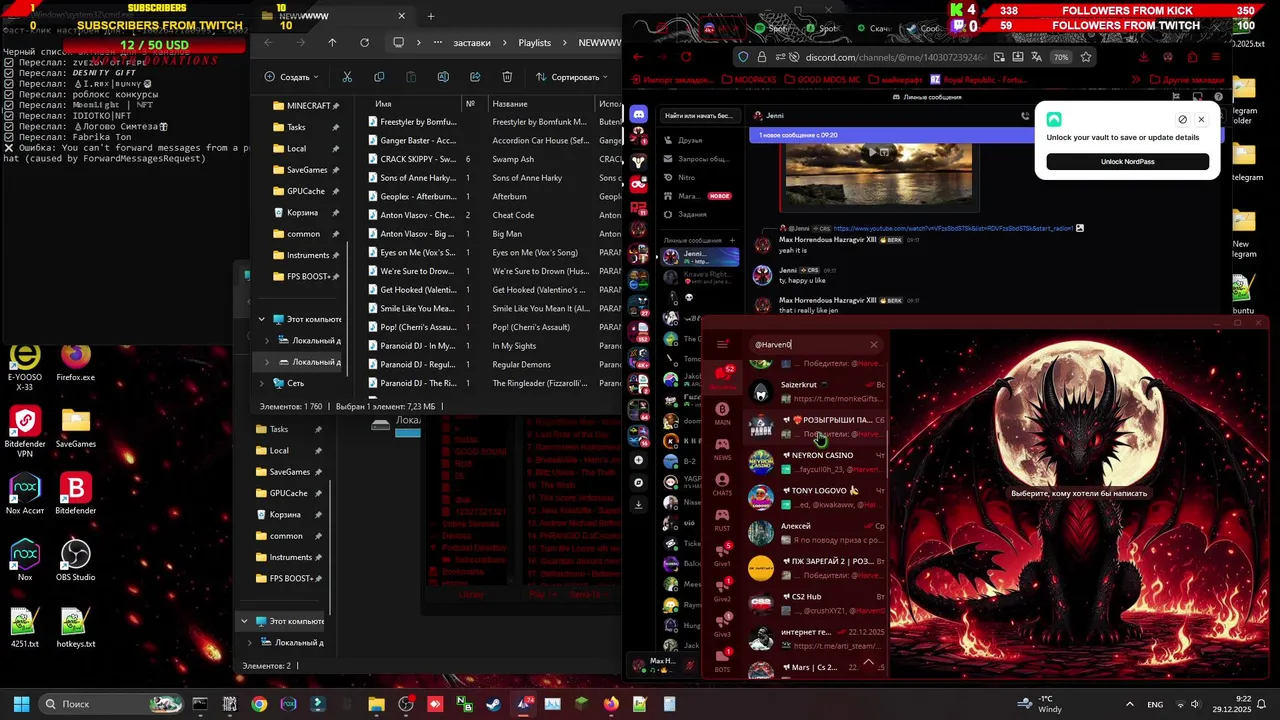Open the Telegram NEWS folder
The height and width of the screenshot is (720, 1280).
pos(722,449)
